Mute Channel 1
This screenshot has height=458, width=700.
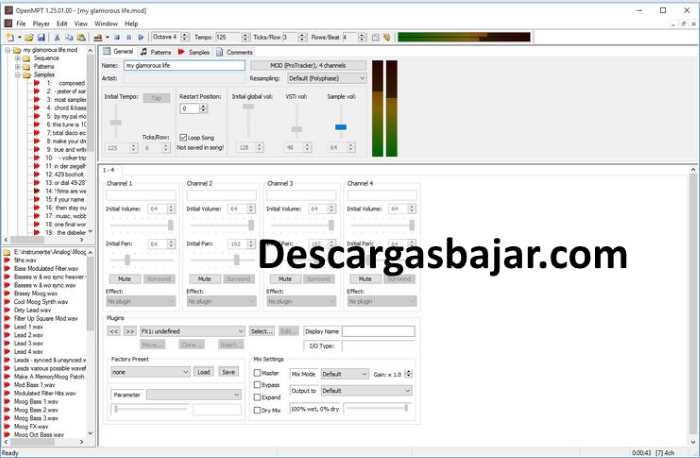click(125, 279)
